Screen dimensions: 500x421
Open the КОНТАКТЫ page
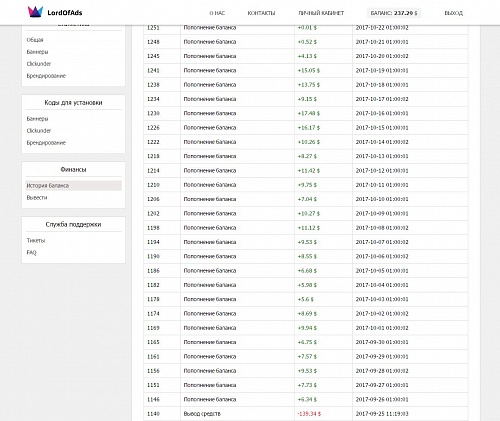pos(261,13)
